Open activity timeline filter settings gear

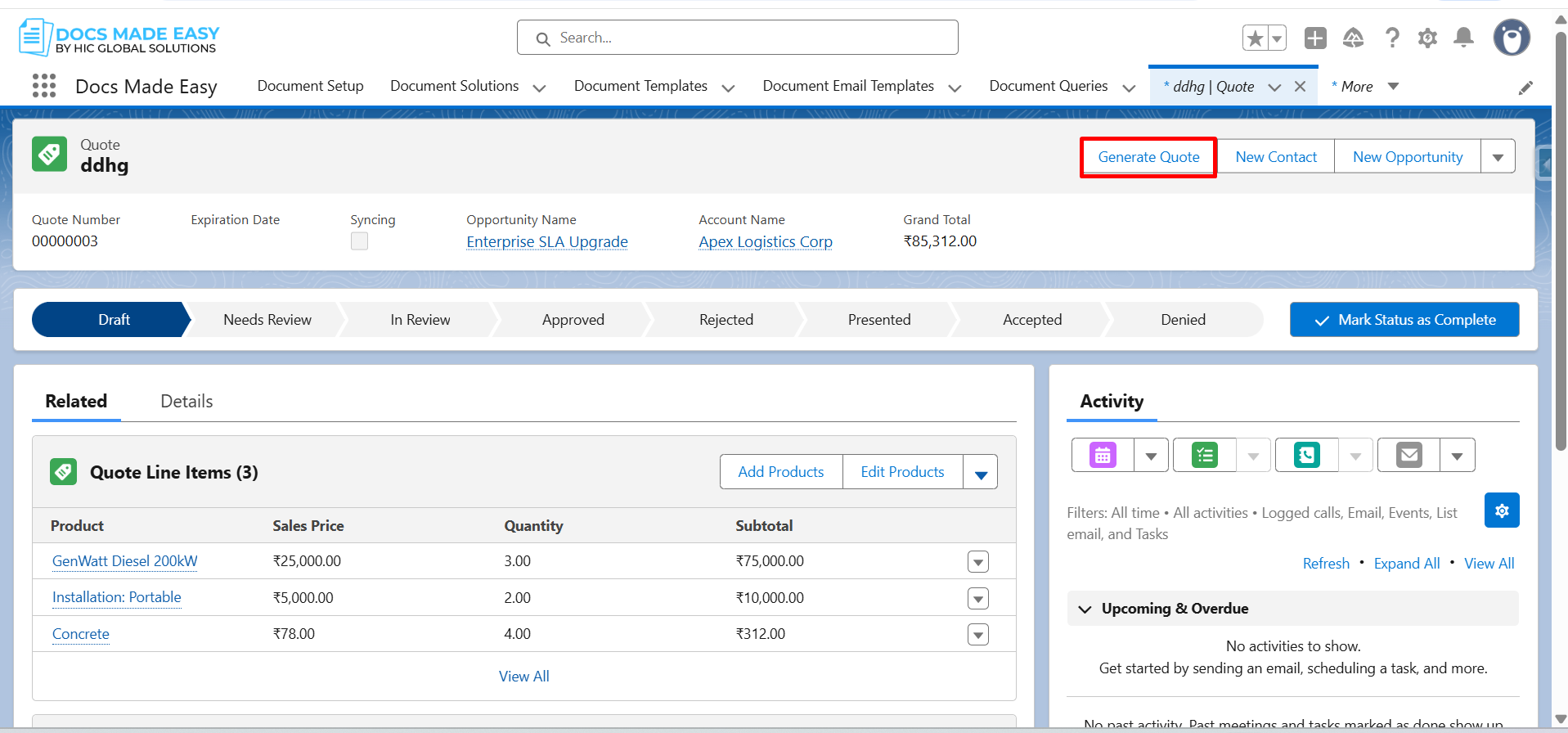click(1502, 510)
